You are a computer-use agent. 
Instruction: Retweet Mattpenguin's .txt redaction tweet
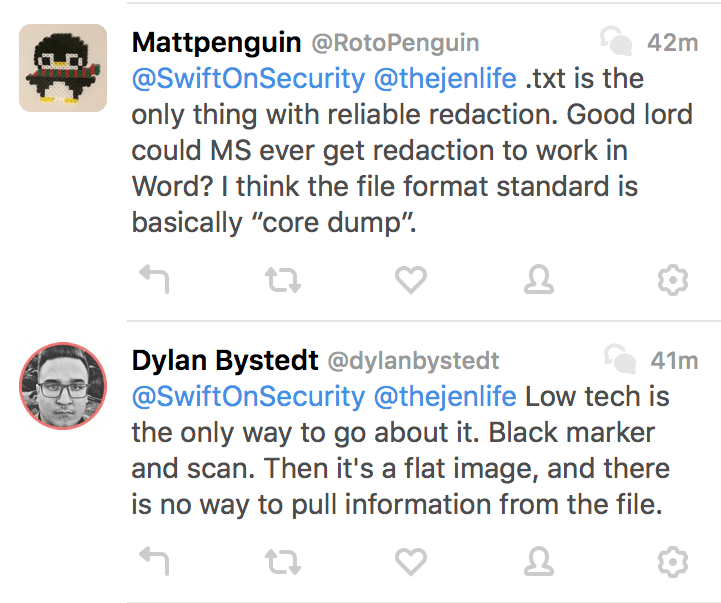coord(283,281)
